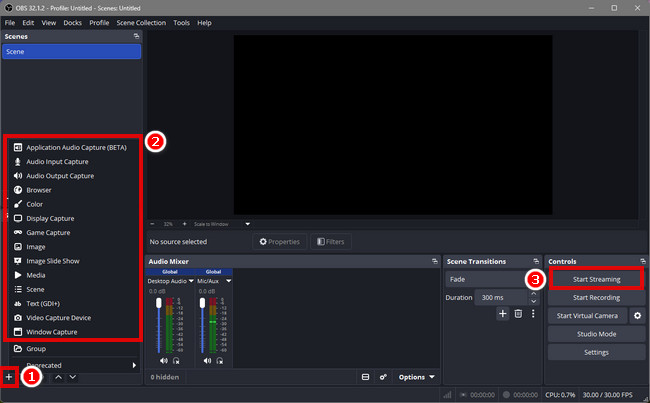Click Start Recording button
Image resolution: width=650 pixels, height=403 pixels.
(597, 297)
